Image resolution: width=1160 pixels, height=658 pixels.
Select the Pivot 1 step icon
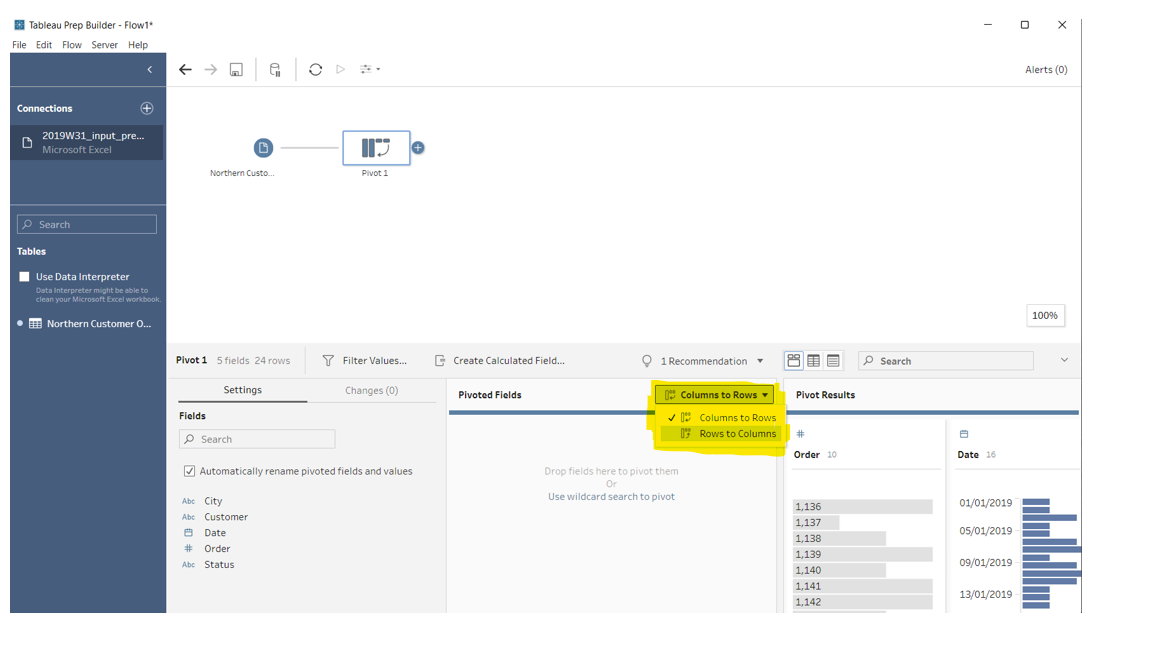(x=376, y=148)
